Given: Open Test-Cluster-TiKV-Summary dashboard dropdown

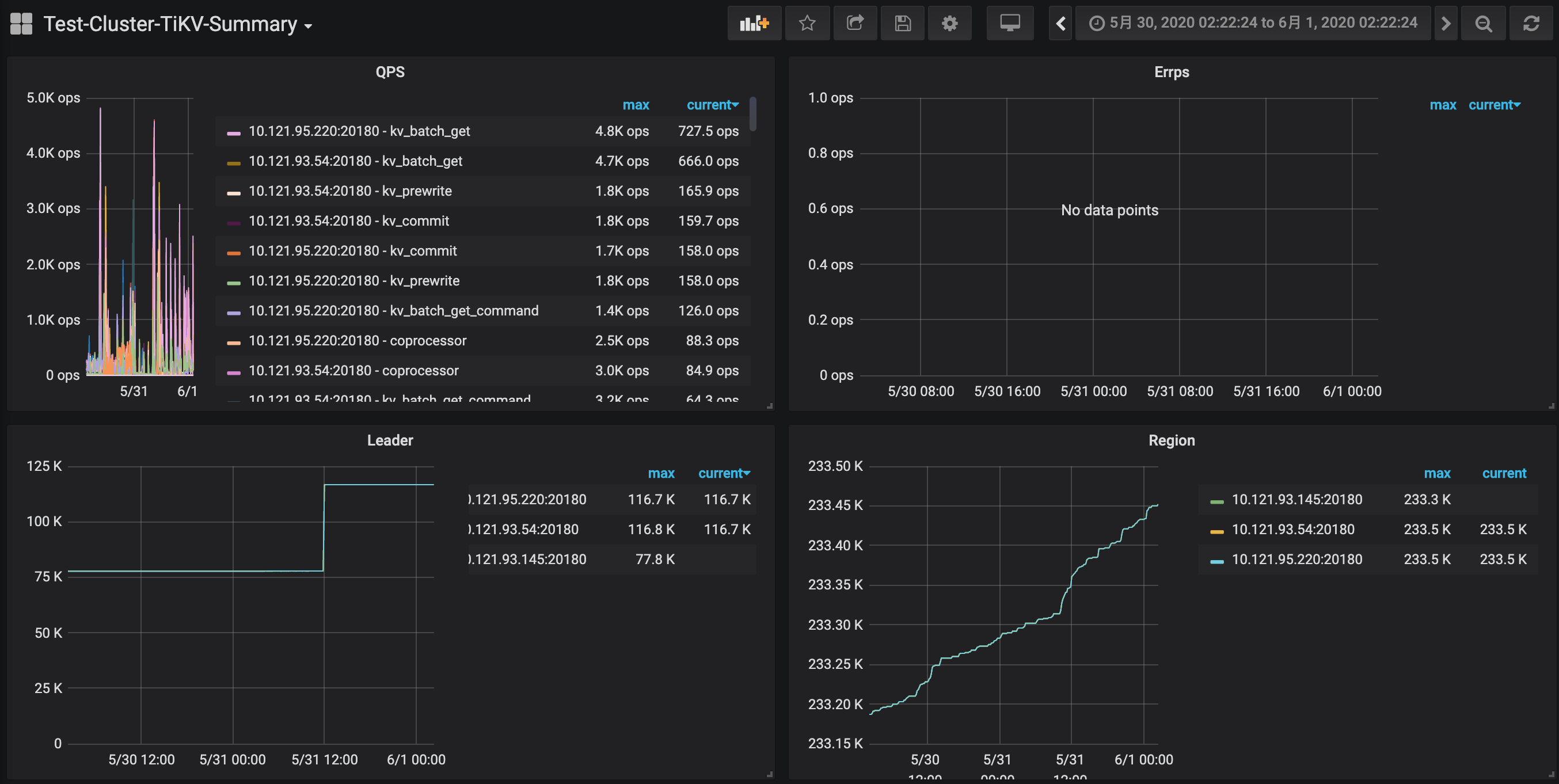Looking at the screenshot, I should click(x=177, y=24).
